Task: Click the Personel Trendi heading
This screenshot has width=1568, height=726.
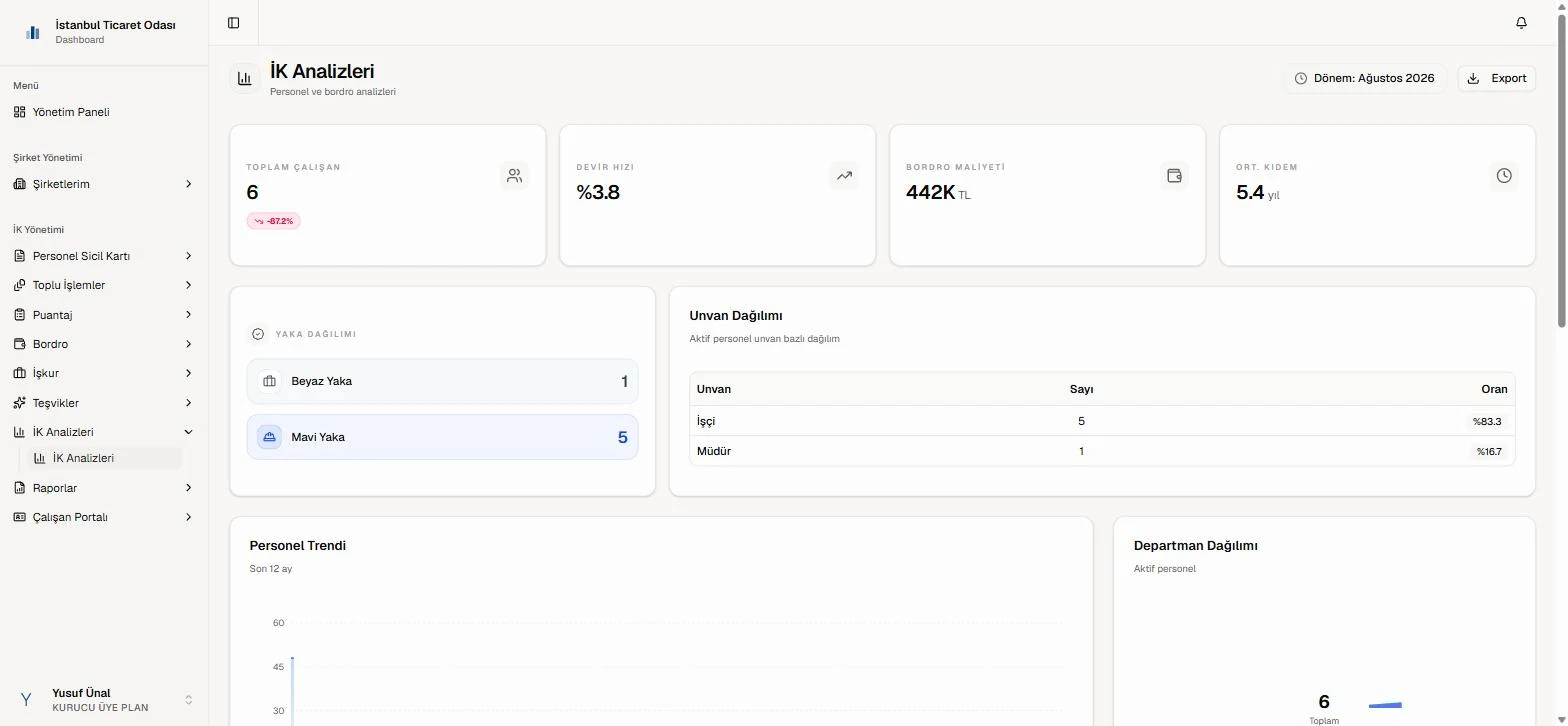Action: pos(298,546)
